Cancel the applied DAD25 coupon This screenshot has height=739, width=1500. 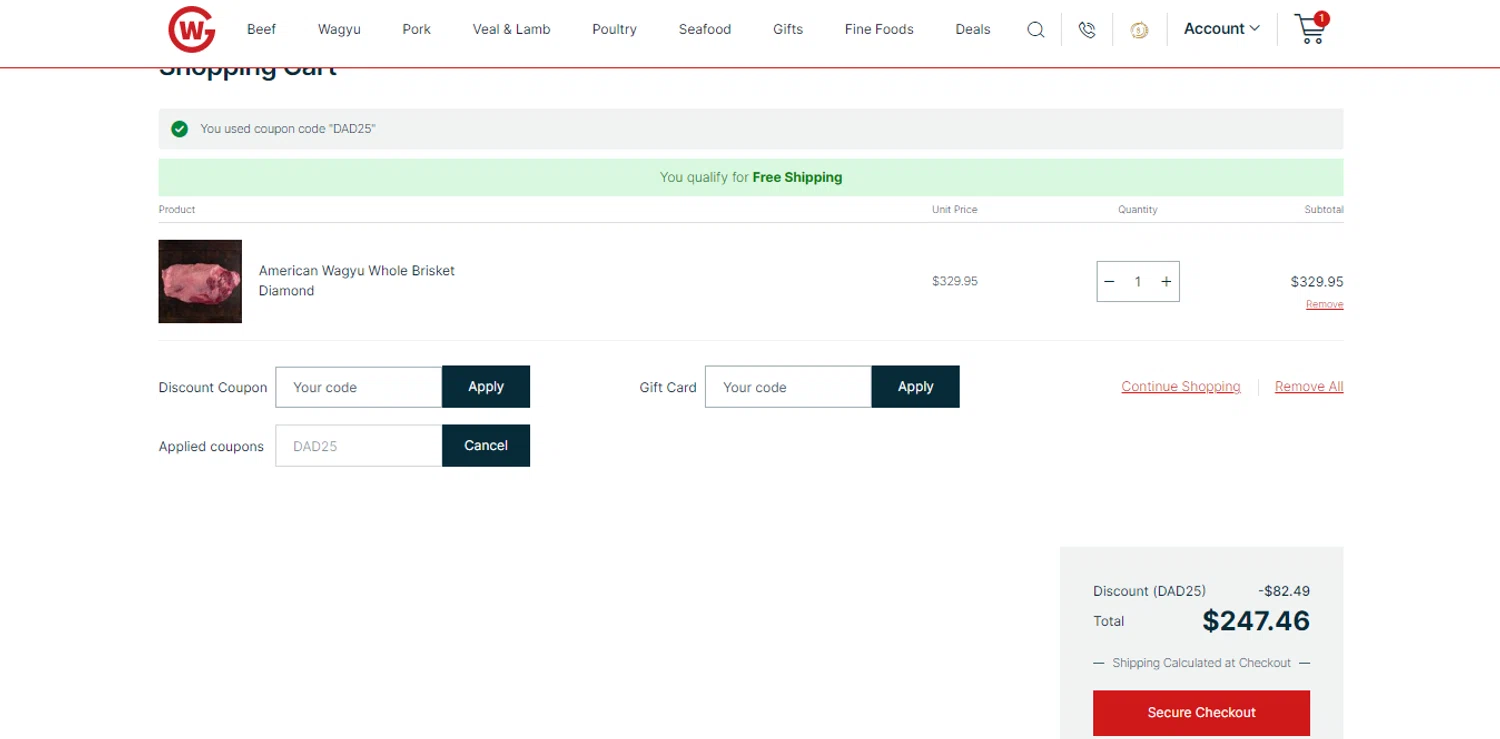486,446
